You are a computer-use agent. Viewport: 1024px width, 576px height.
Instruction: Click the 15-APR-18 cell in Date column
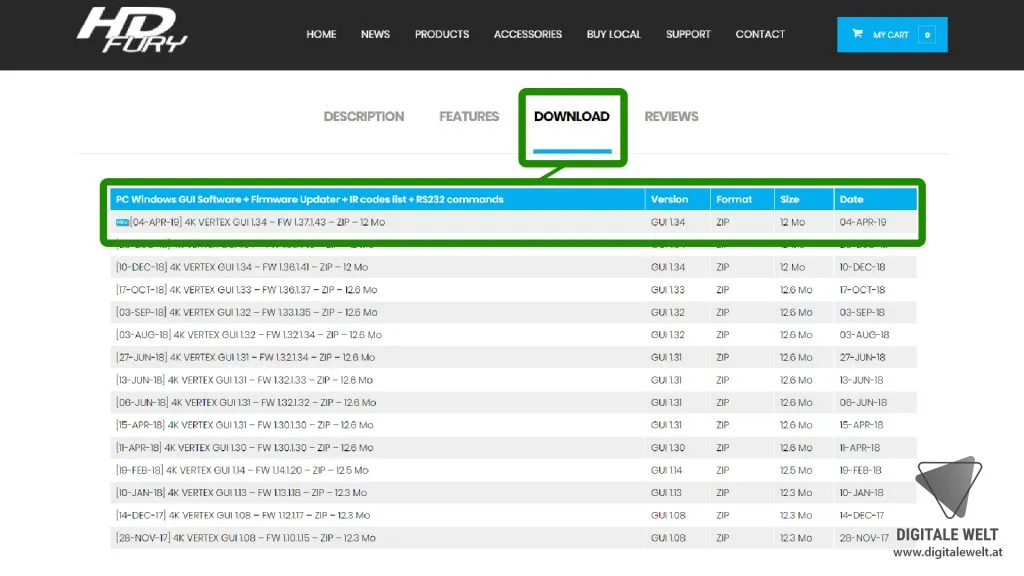(x=861, y=425)
